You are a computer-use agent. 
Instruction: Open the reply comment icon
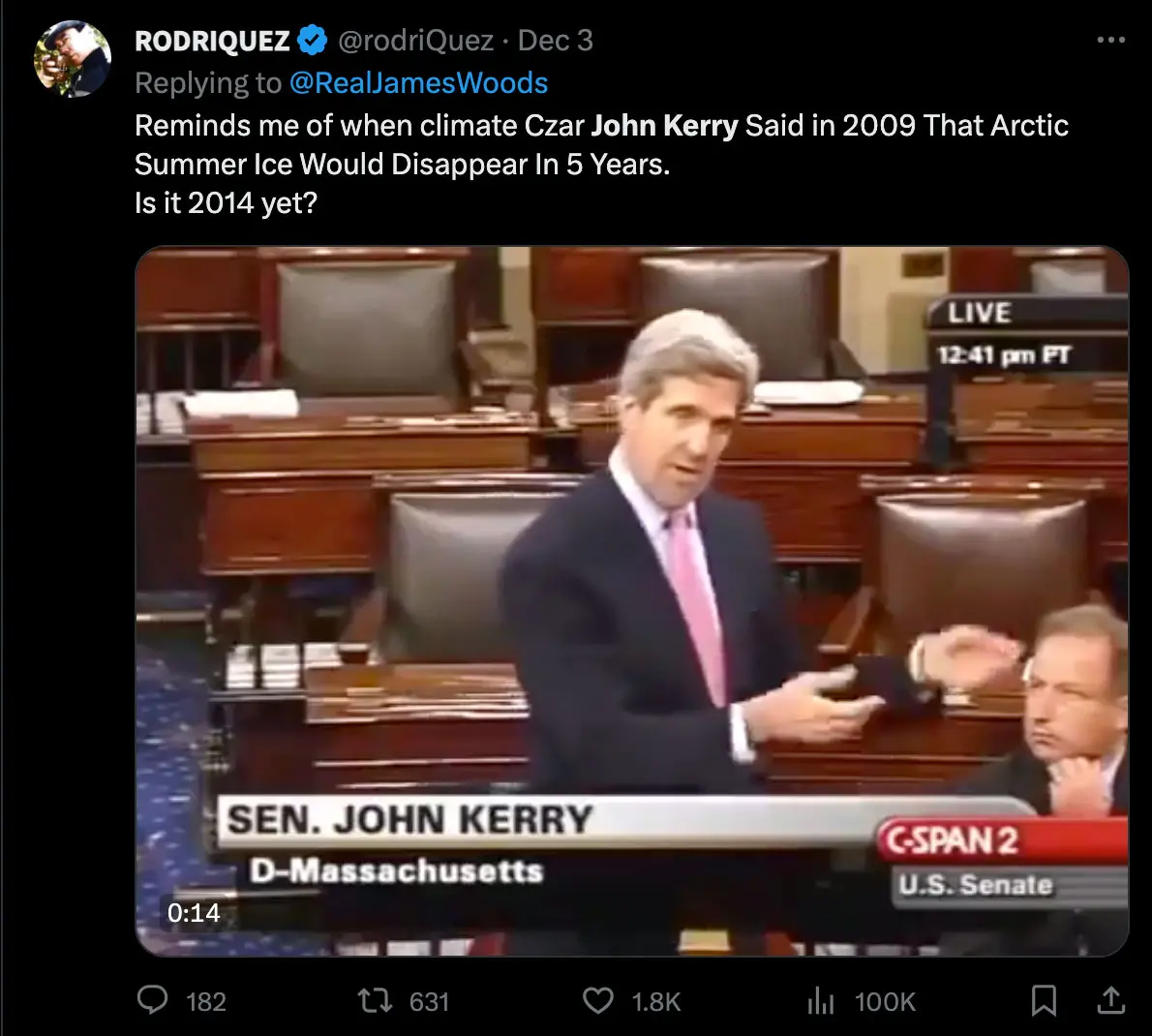click(x=153, y=1000)
